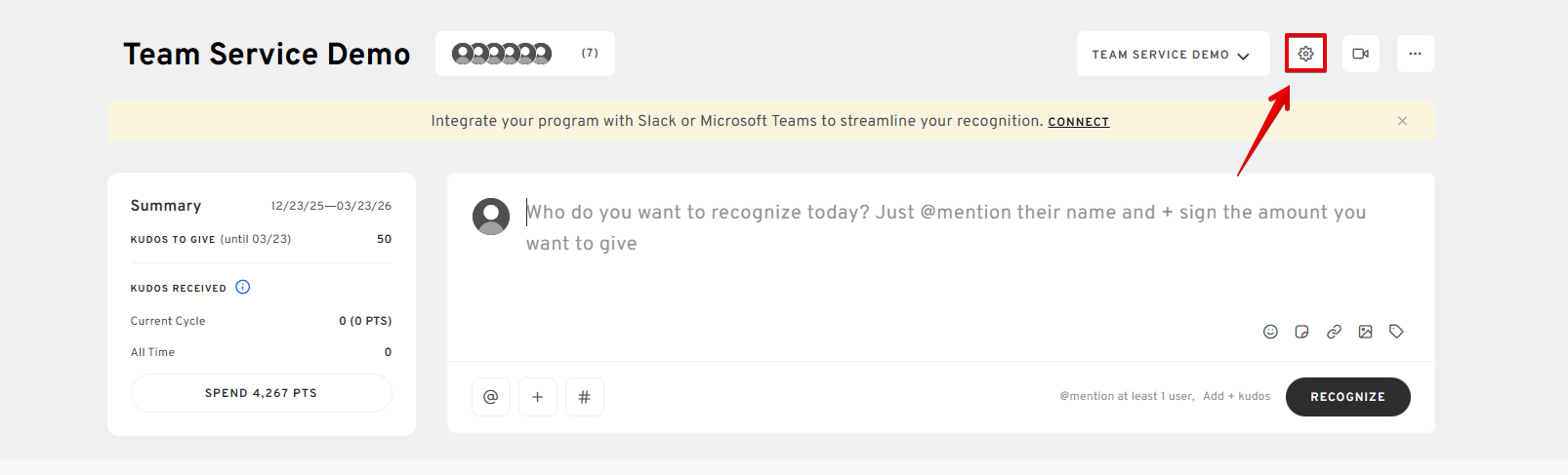Open settings via the highlighted gear icon
This screenshot has height=475, width=1568.
point(1305,54)
